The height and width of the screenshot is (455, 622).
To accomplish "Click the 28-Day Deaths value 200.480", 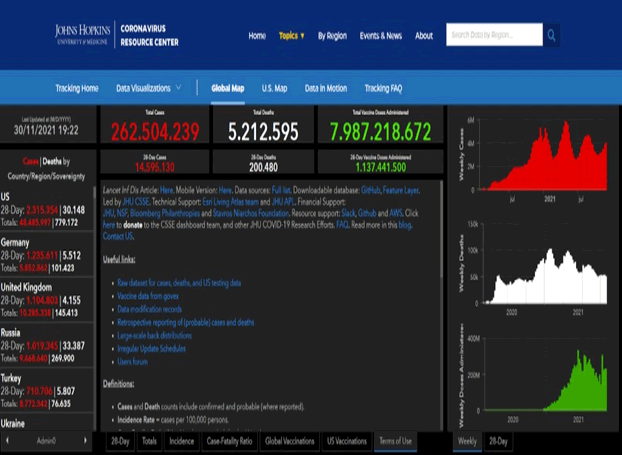I will point(263,167).
